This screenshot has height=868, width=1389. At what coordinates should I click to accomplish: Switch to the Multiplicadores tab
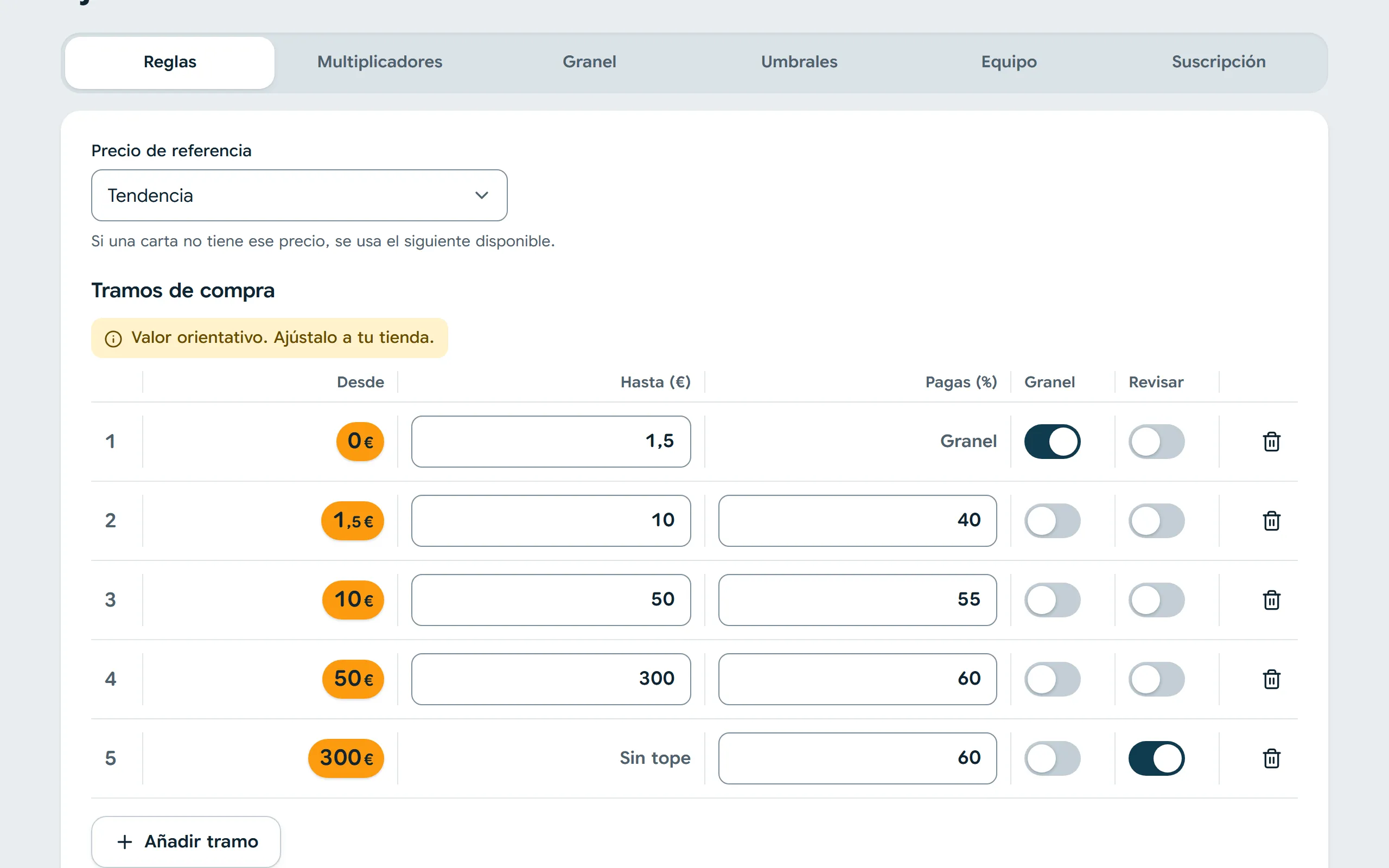coord(379,62)
